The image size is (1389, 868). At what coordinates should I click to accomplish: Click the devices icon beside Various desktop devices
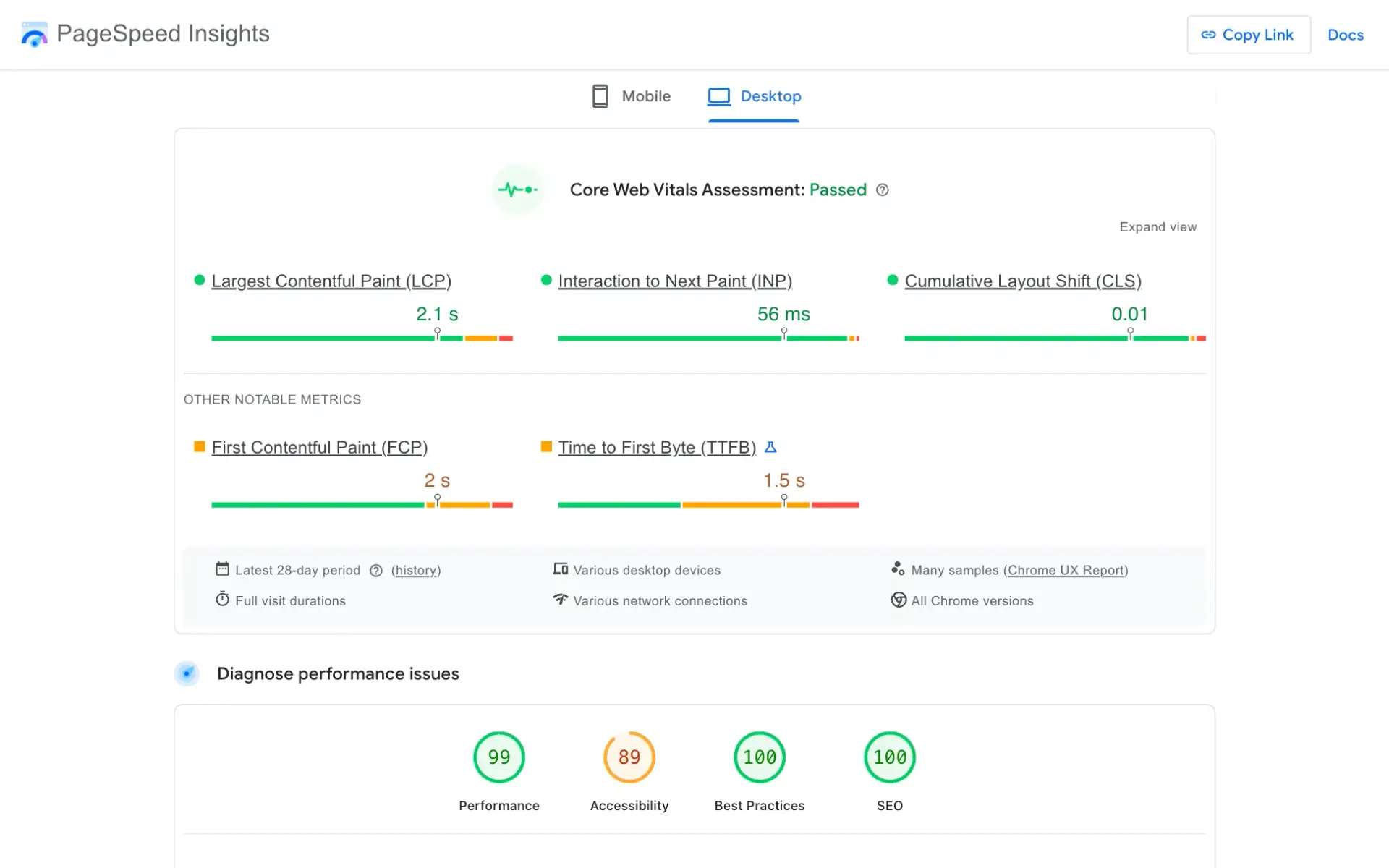pos(560,569)
